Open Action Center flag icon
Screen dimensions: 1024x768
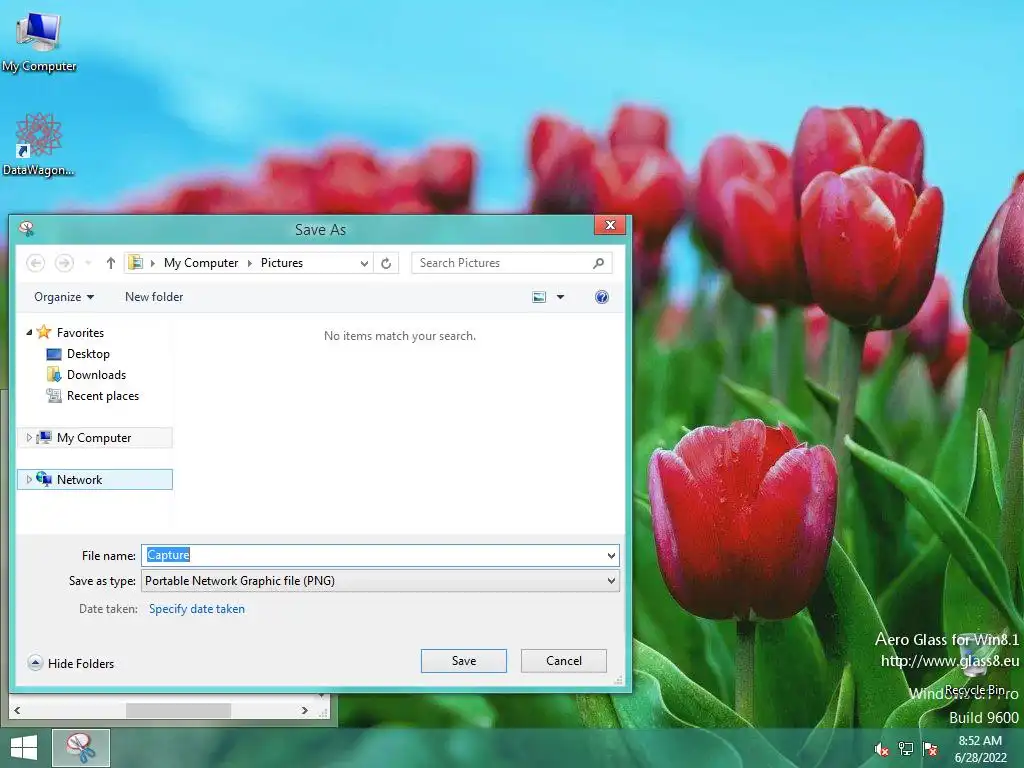930,749
